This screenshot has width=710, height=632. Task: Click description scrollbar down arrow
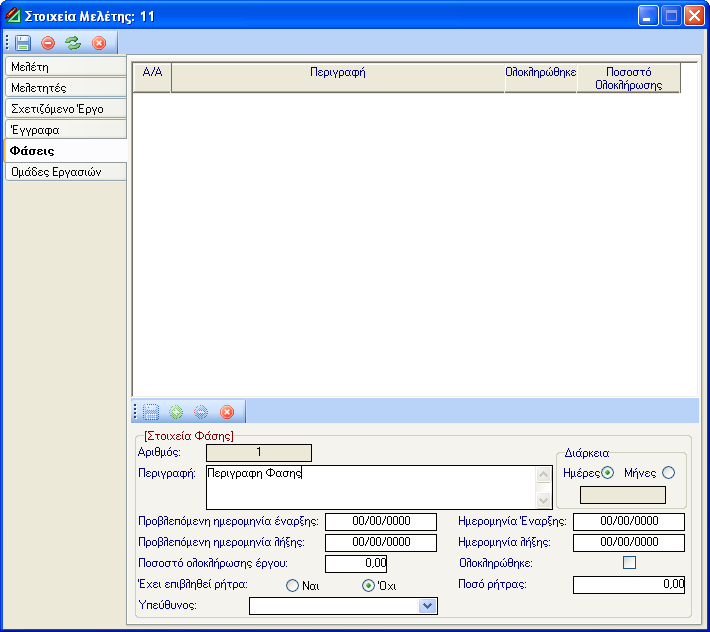(543, 501)
